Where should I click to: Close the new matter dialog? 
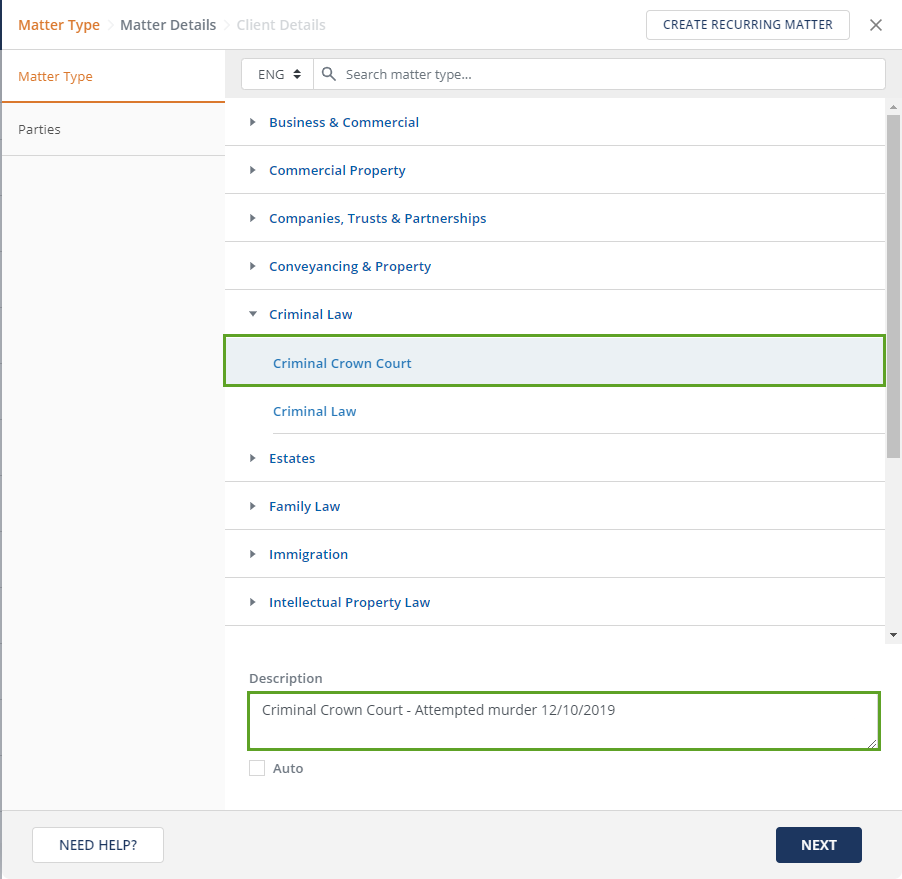[876, 25]
